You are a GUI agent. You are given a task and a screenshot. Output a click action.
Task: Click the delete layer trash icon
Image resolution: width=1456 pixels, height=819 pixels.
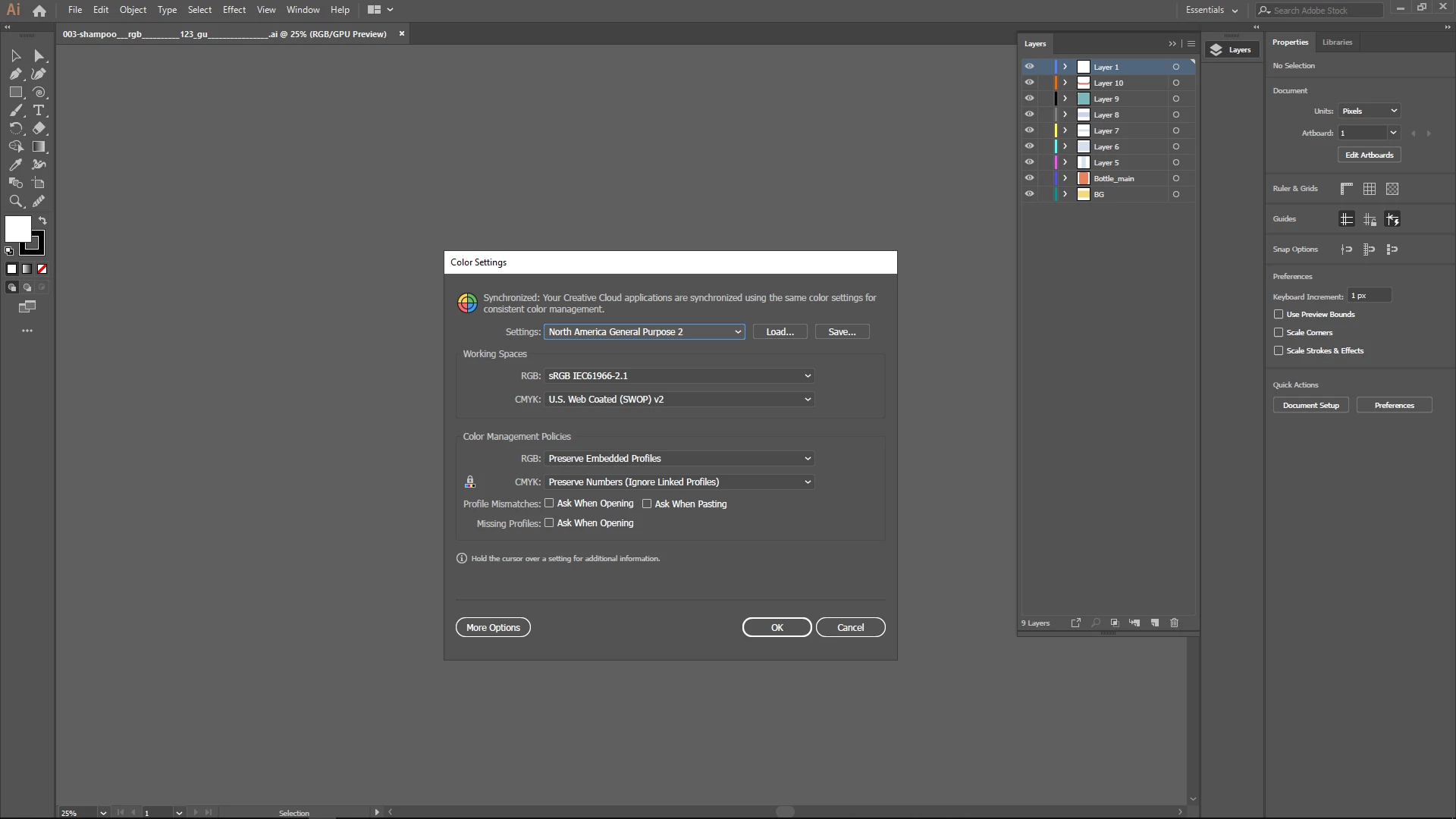1174,623
